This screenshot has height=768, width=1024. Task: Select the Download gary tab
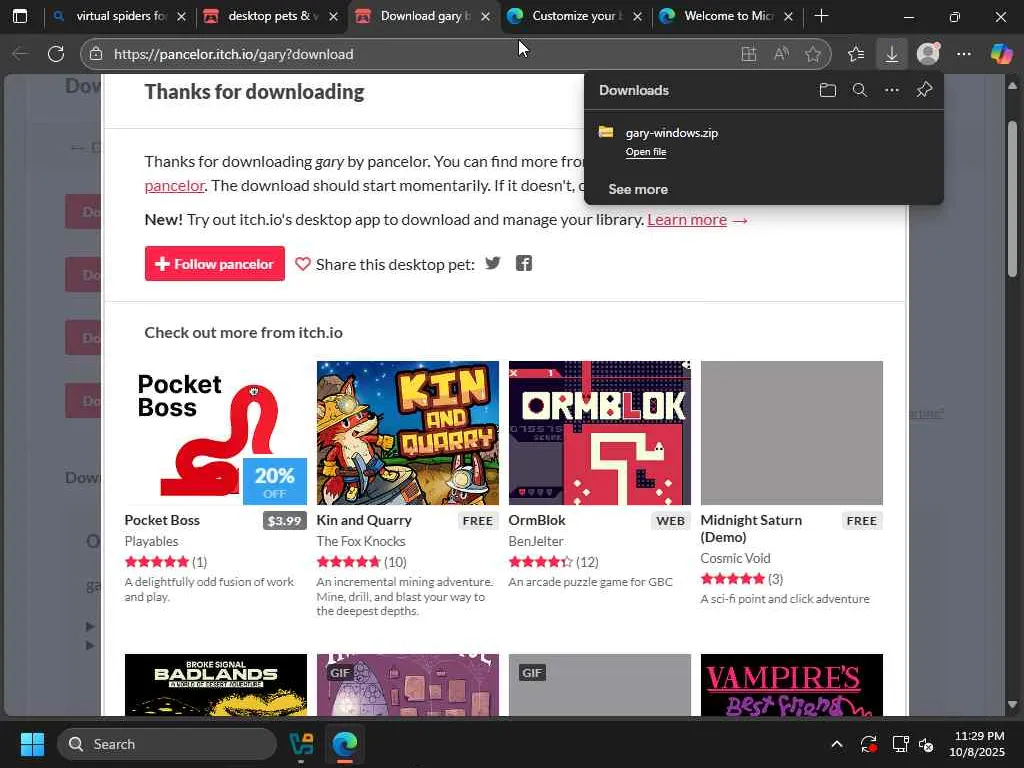[x=423, y=16]
